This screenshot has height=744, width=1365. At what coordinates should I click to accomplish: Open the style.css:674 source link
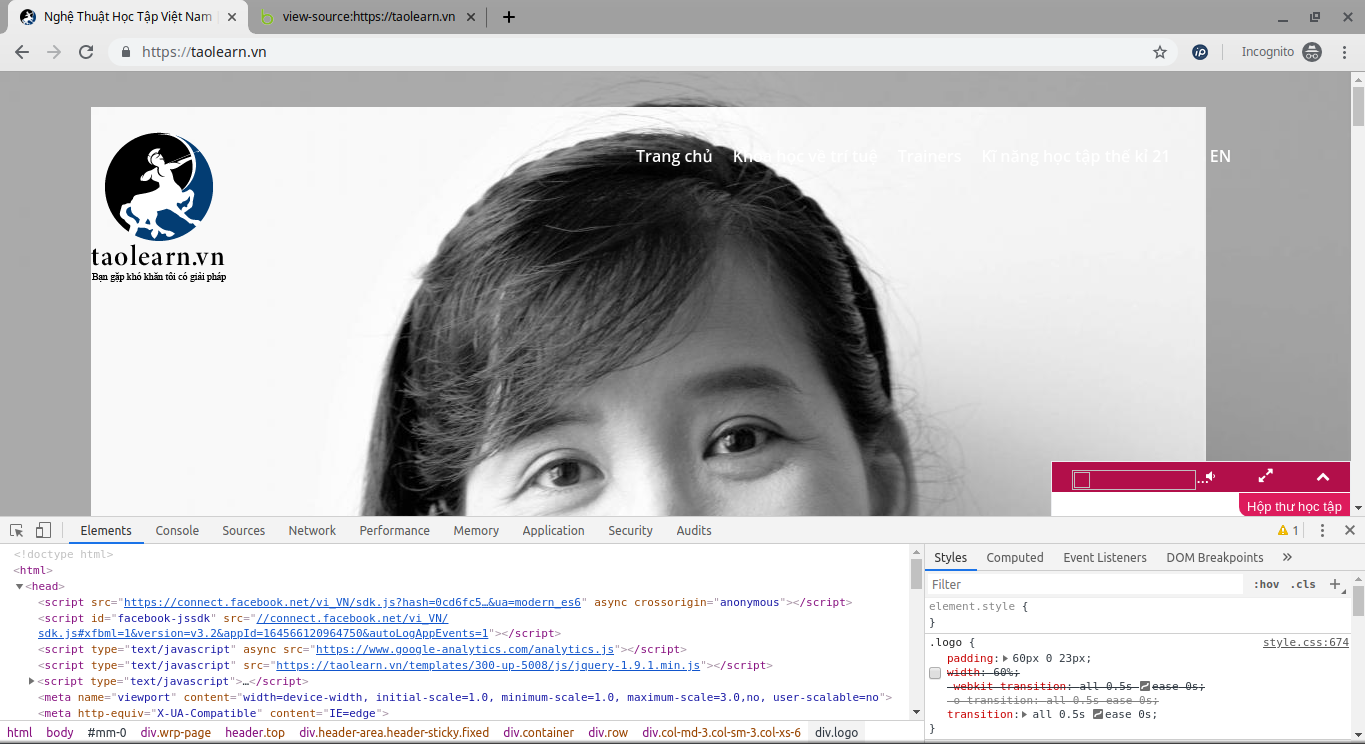tap(1306, 643)
